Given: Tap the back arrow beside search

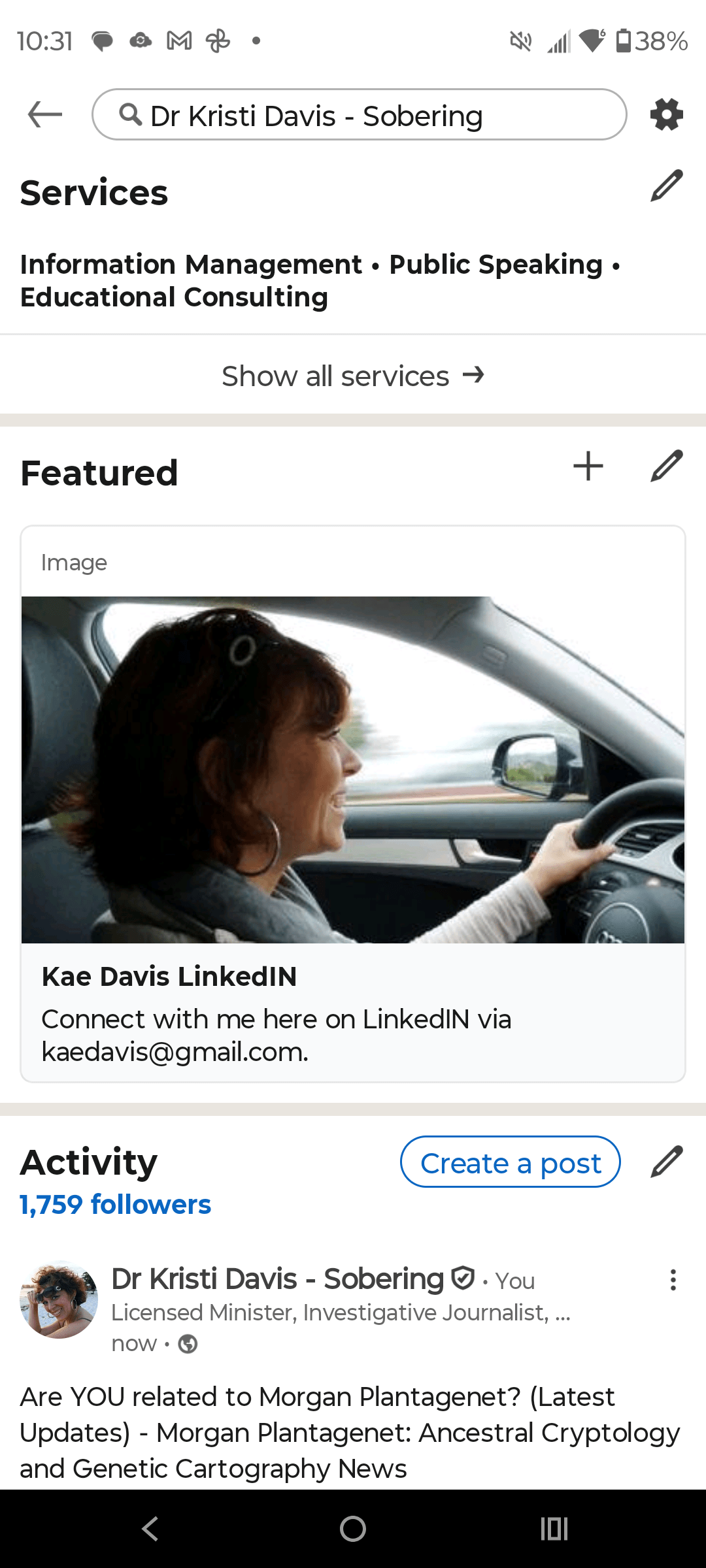Looking at the screenshot, I should [x=45, y=115].
